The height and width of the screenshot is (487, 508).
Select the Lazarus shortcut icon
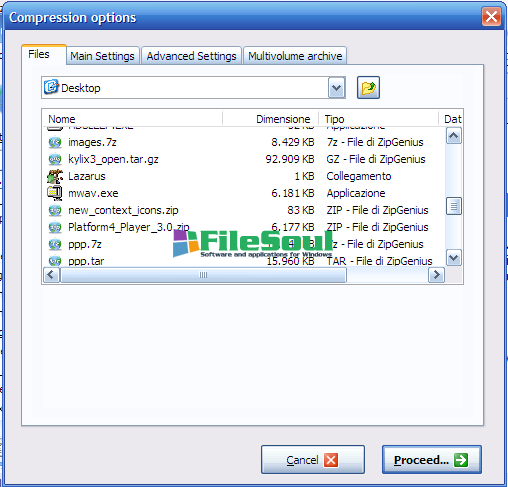tap(55, 176)
